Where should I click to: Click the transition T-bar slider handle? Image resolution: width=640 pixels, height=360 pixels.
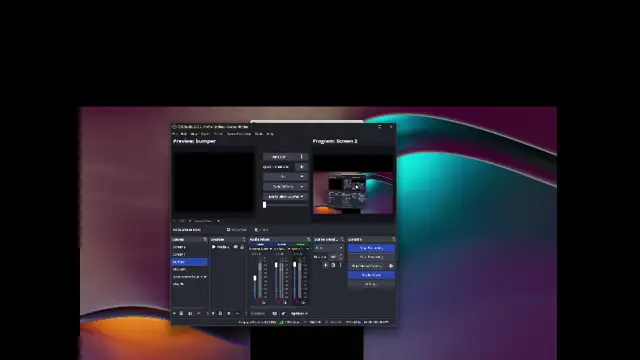click(264, 205)
